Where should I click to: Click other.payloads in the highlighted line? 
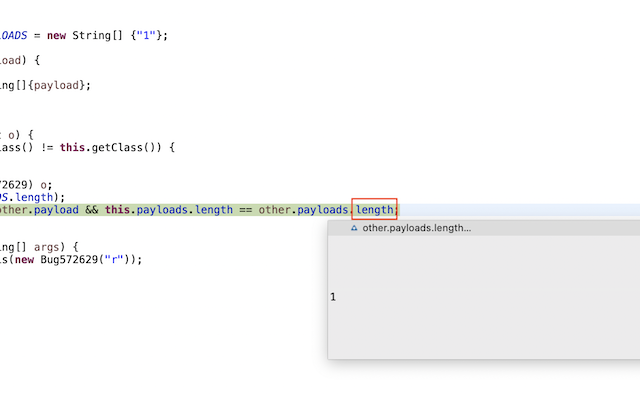[x=303, y=209]
